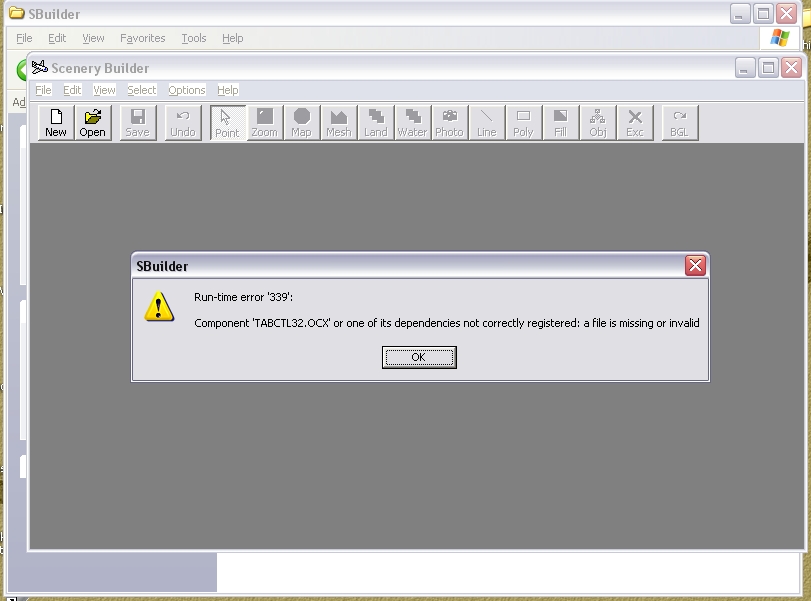Select the Line tool
The width and height of the screenshot is (811, 601).
(x=487, y=123)
